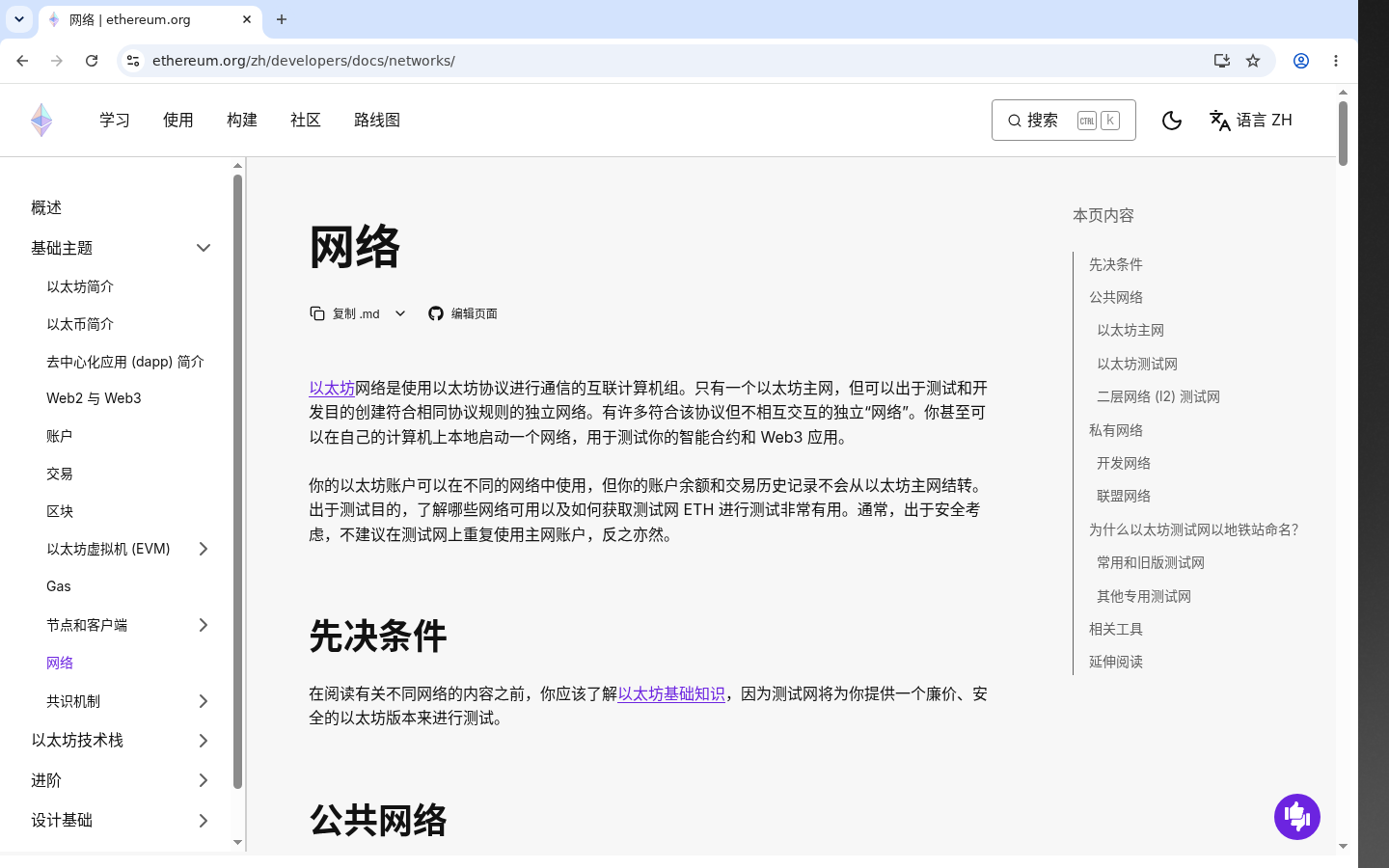Viewport: 1389px width, 868px height.
Task: Jump to 相关工具 in table of contents
Action: (x=1116, y=629)
